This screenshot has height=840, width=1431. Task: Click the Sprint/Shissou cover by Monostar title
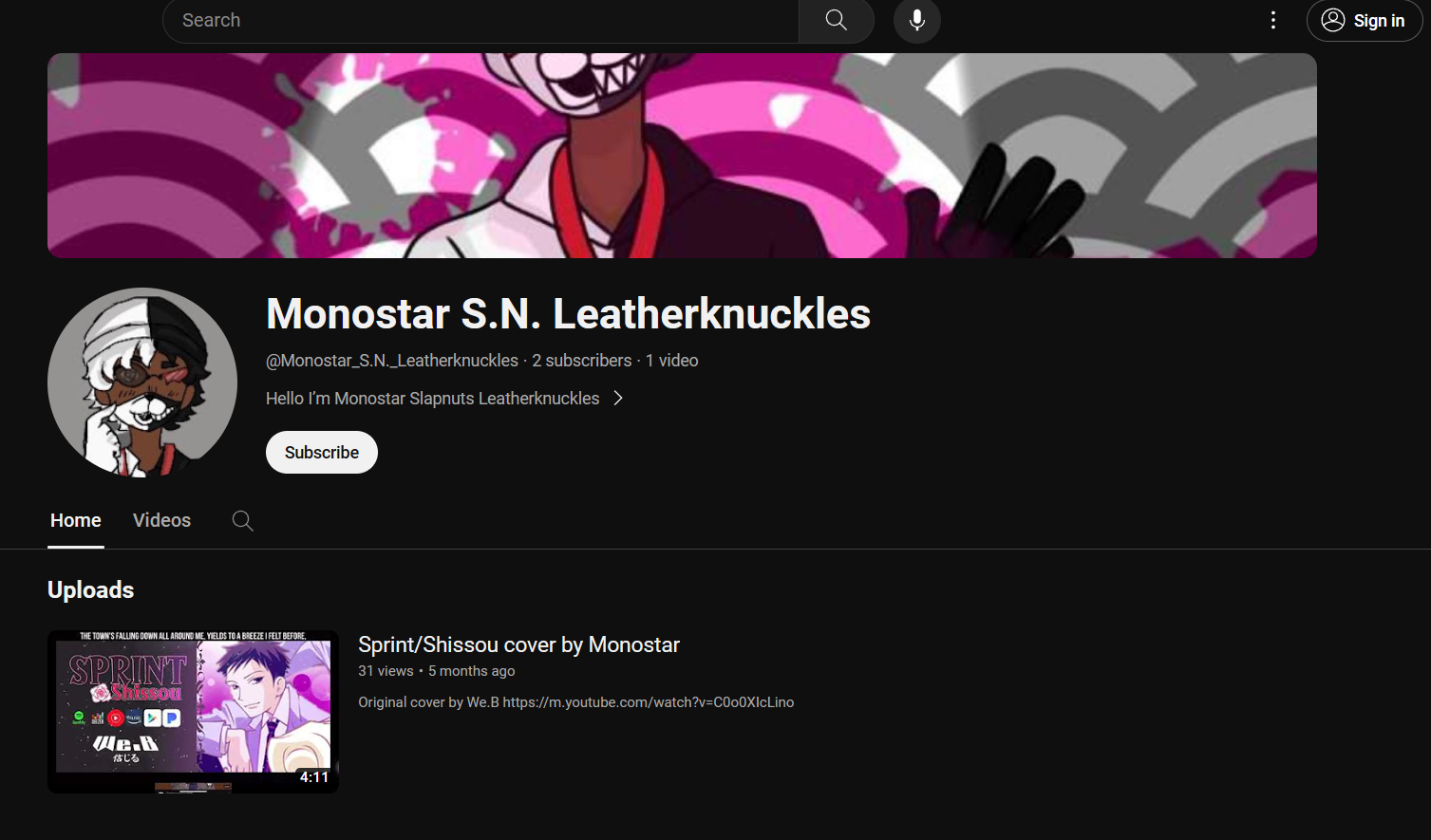point(518,644)
